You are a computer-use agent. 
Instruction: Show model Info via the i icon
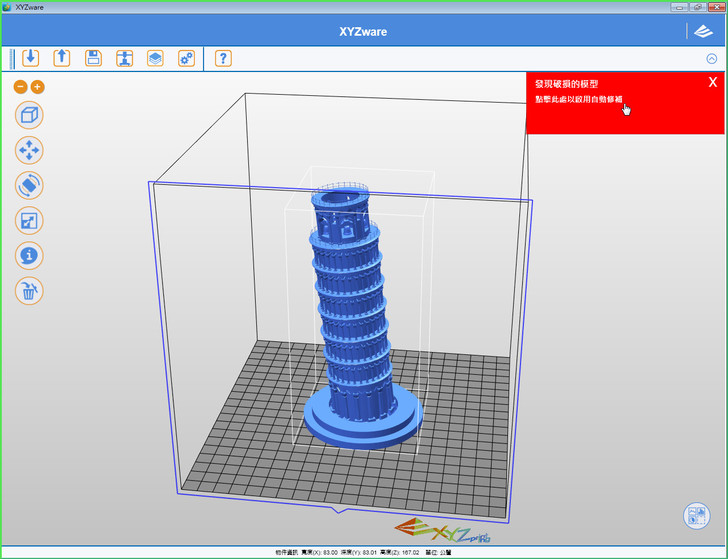(x=29, y=256)
